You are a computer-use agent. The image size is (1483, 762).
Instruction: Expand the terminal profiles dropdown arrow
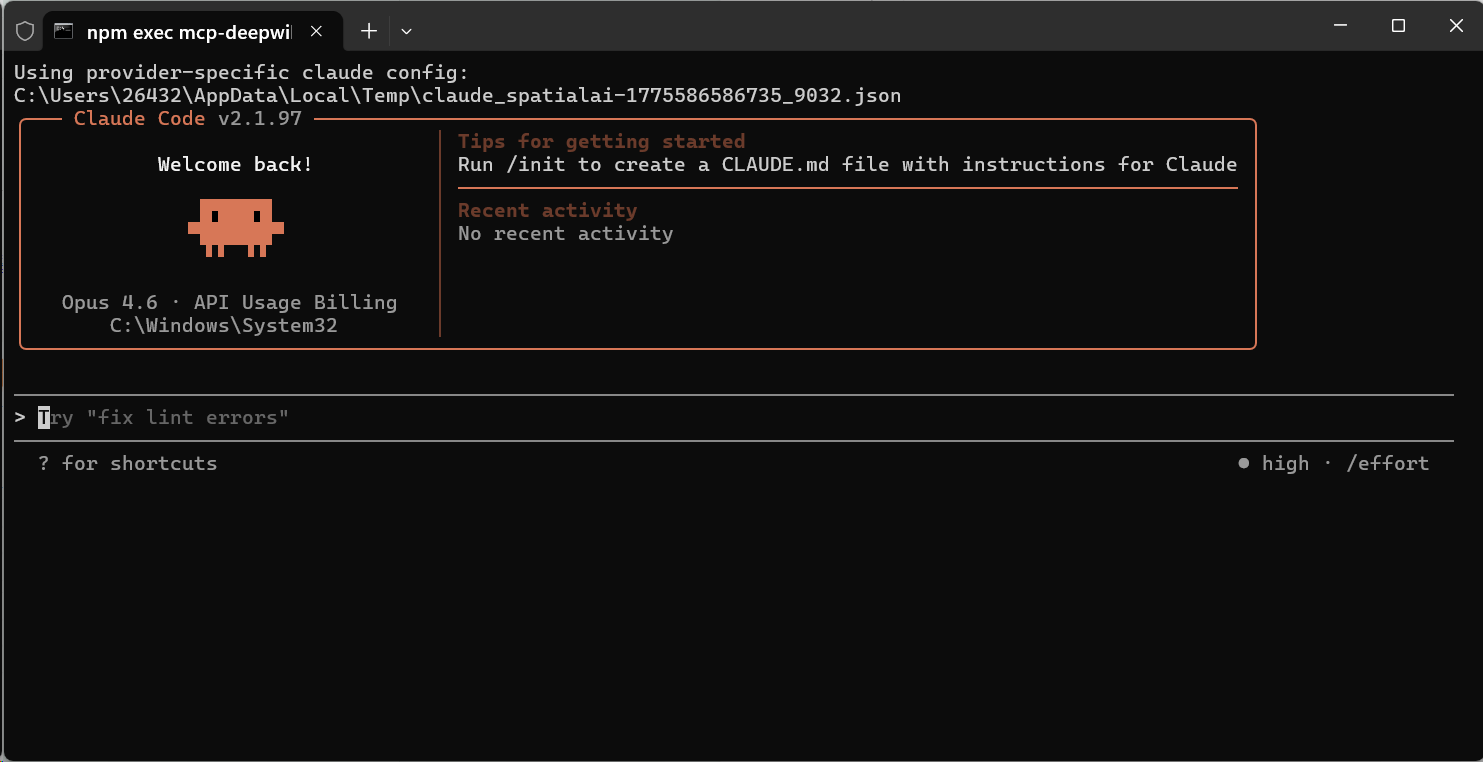[406, 31]
